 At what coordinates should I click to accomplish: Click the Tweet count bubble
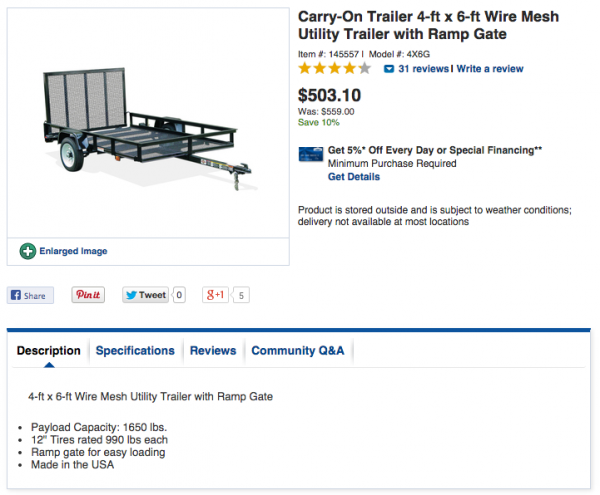click(x=180, y=295)
